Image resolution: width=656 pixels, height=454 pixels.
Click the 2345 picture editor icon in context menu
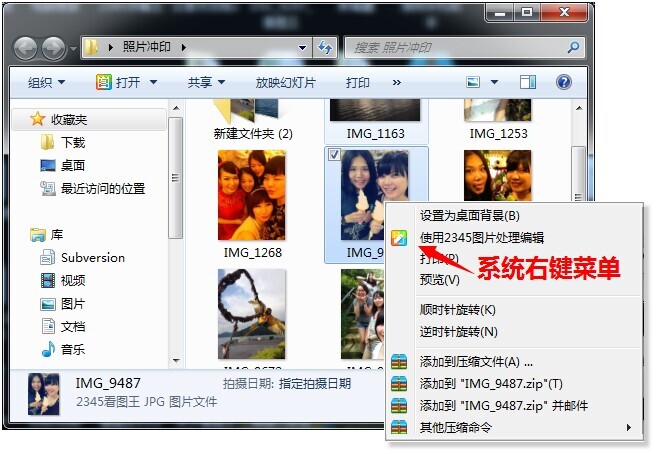point(400,237)
